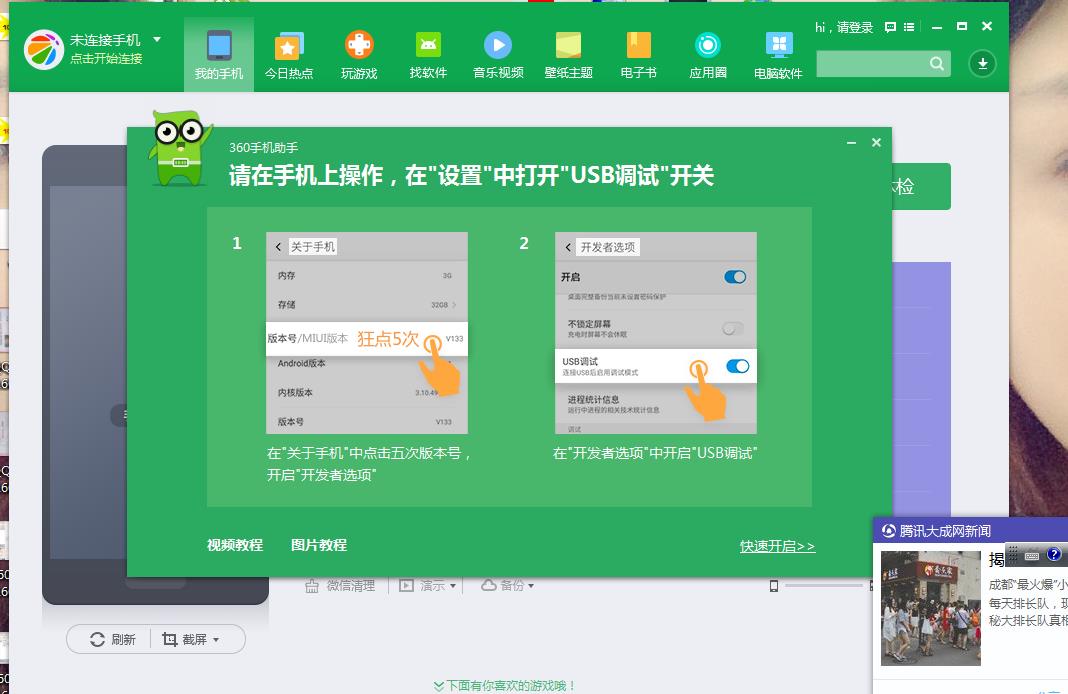Open the 我的手机 tab

219,54
